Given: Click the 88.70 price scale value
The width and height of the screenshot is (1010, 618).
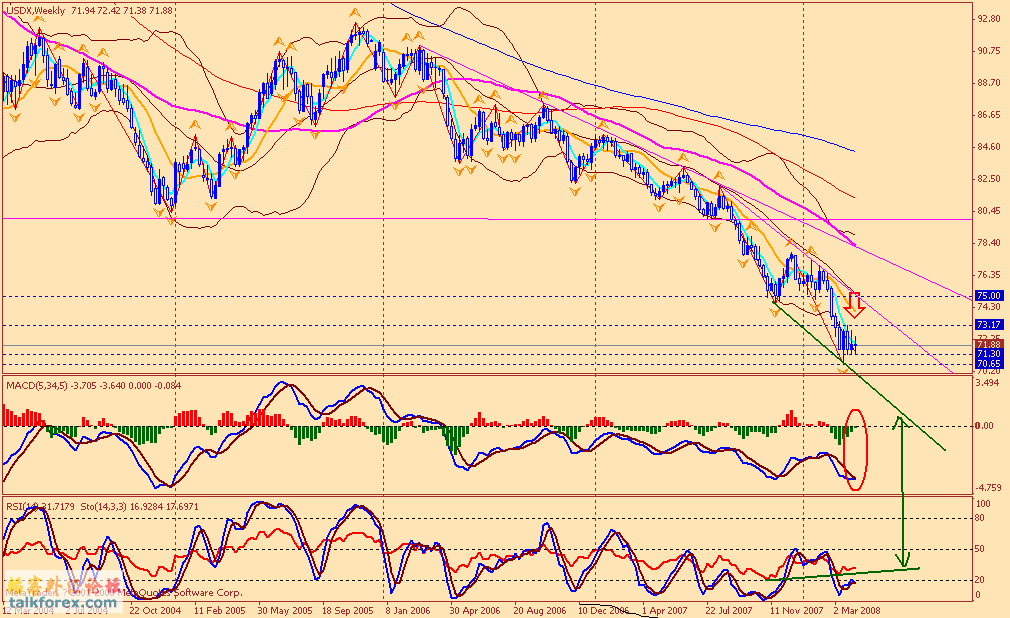Looking at the screenshot, I should [x=989, y=83].
